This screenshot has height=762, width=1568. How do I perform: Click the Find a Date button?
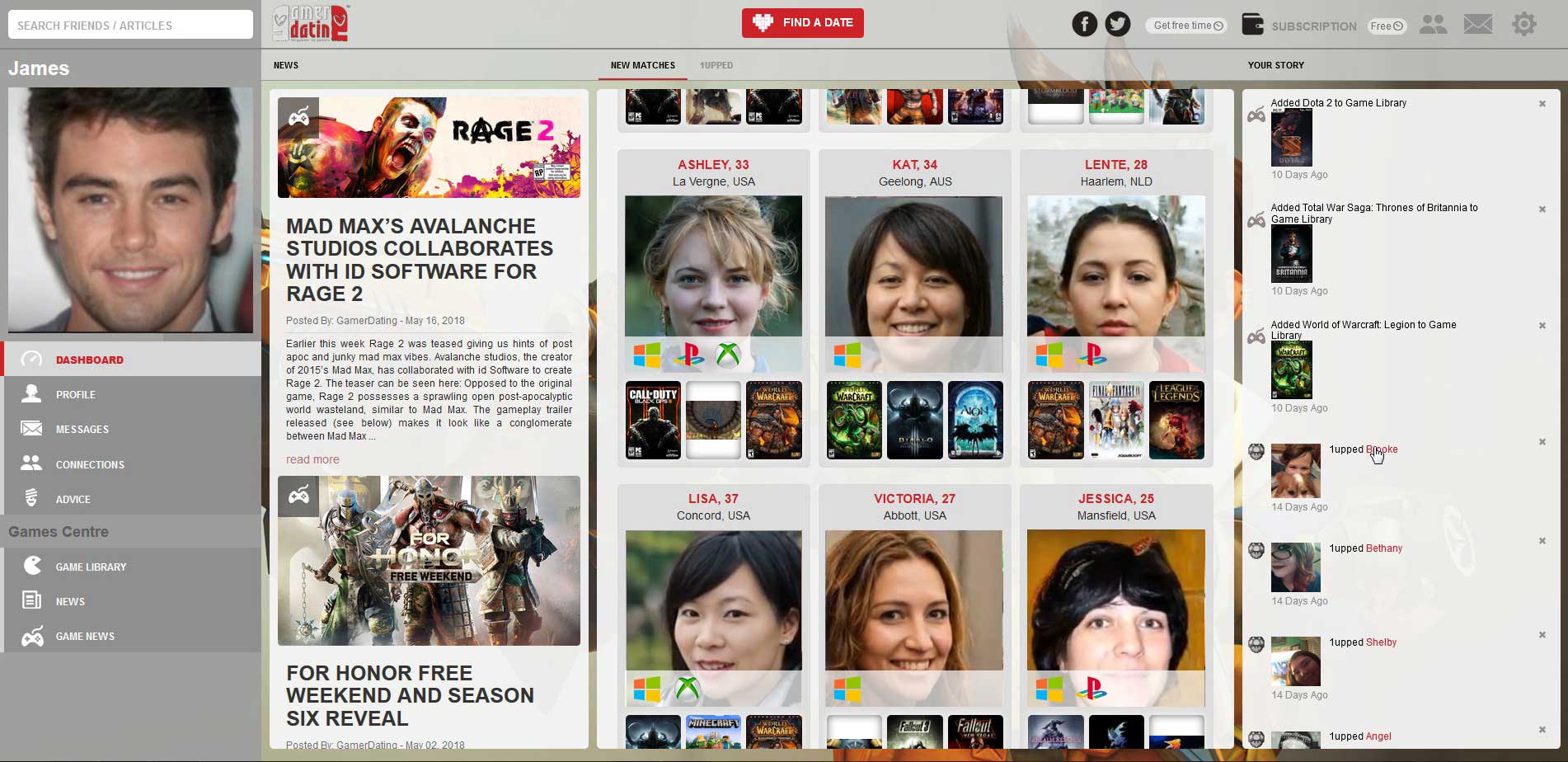click(802, 23)
